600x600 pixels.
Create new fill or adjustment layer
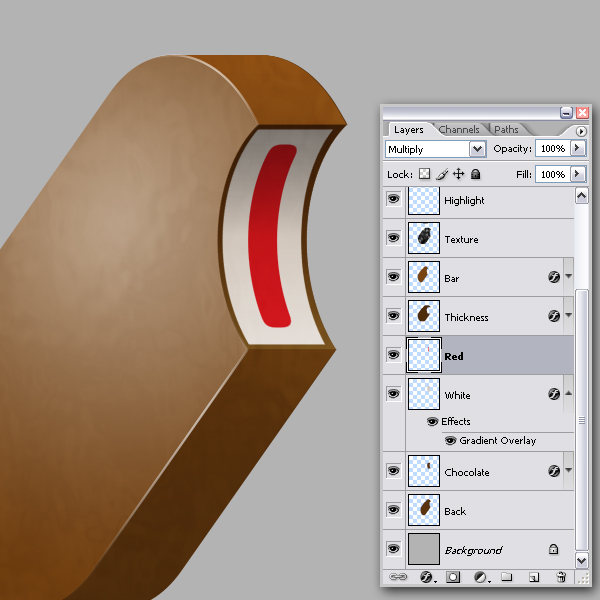pyautogui.click(x=480, y=577)
